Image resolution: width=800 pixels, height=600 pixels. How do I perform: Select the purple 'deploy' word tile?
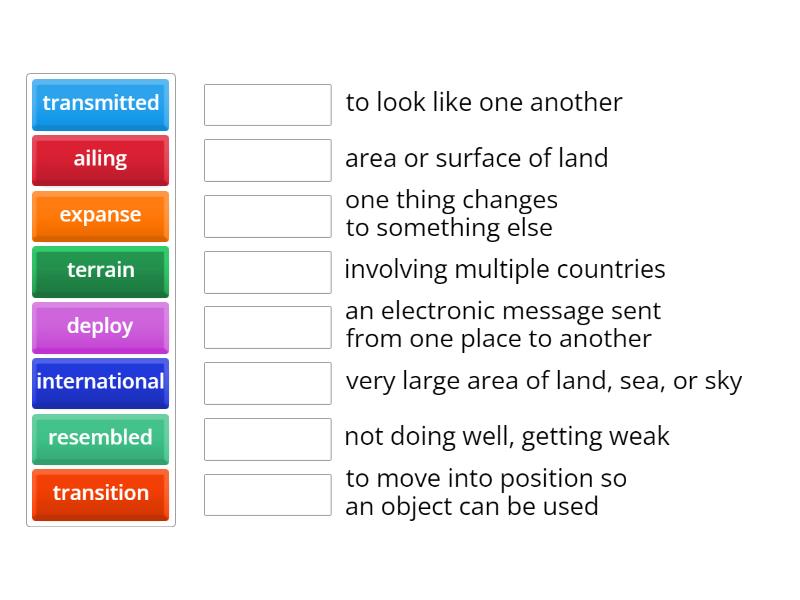pos(100,327)
